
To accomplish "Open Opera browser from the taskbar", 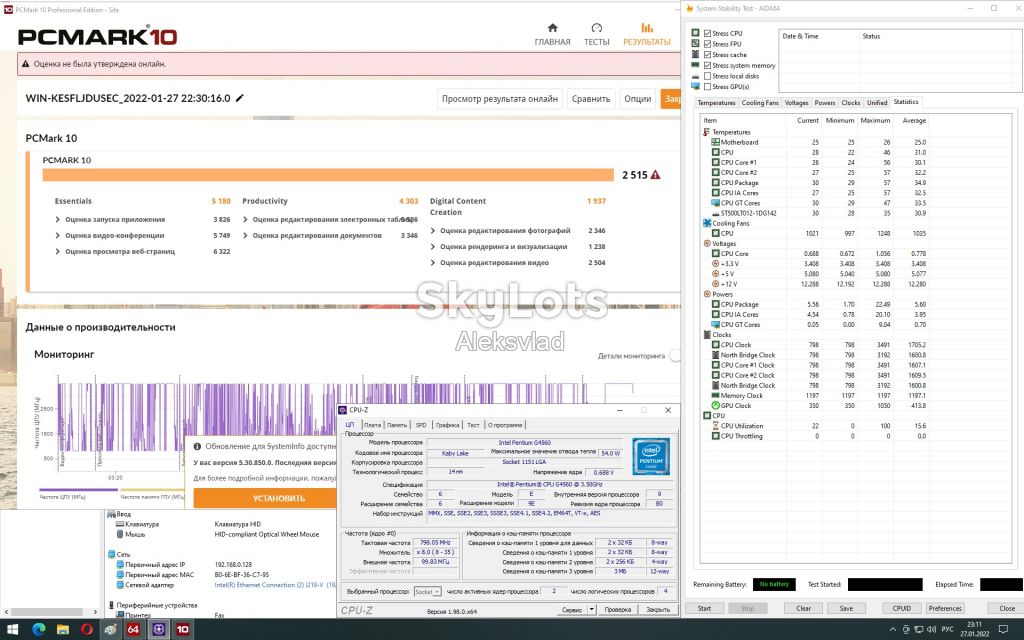I will click(87, 630).
